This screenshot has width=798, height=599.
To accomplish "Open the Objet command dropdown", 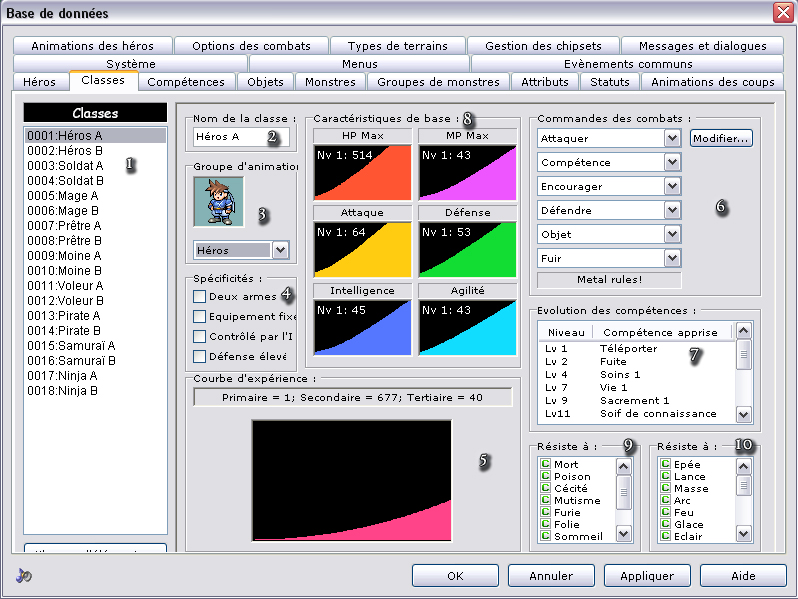I will click(672, 234).
